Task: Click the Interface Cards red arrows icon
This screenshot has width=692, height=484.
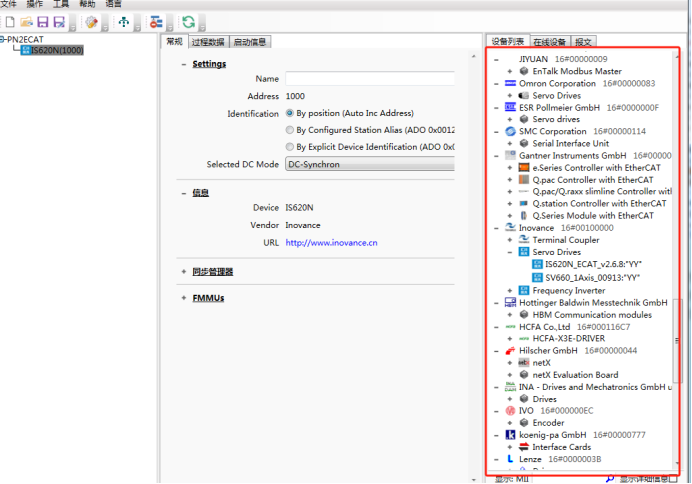Action: pyautogui.click(x=524, y=446)
